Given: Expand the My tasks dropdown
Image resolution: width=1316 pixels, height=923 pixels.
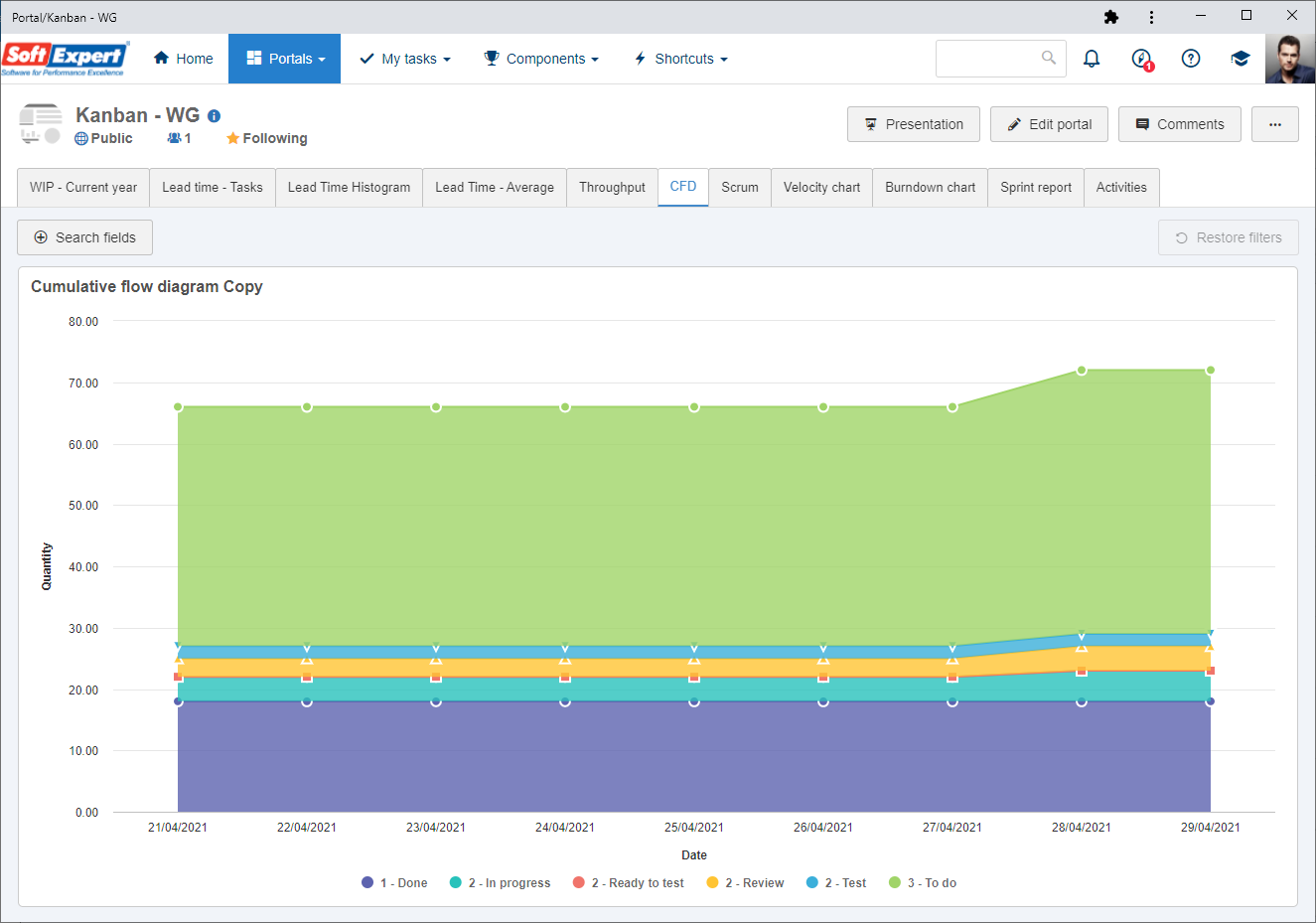Looking at the screenshot, I should pyautogui.click(x=405, y=59).
